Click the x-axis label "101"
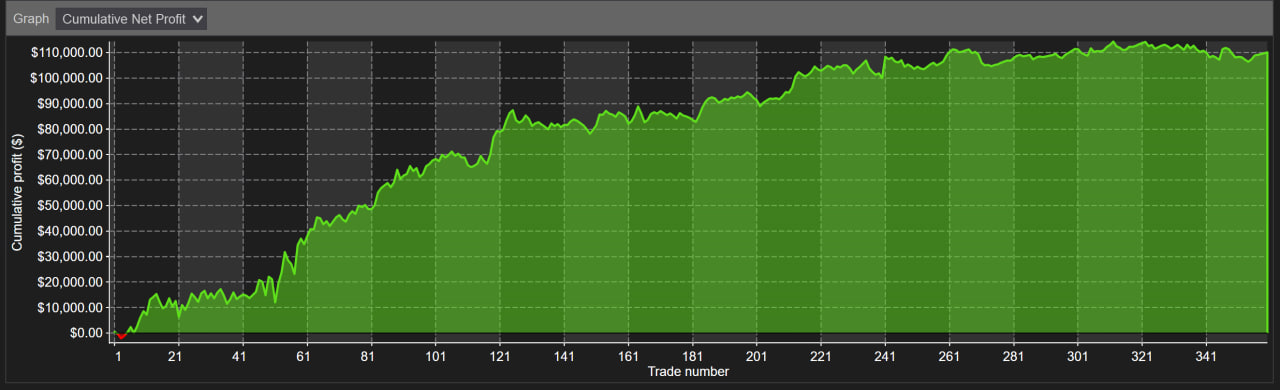 click(x=435, y=356)
